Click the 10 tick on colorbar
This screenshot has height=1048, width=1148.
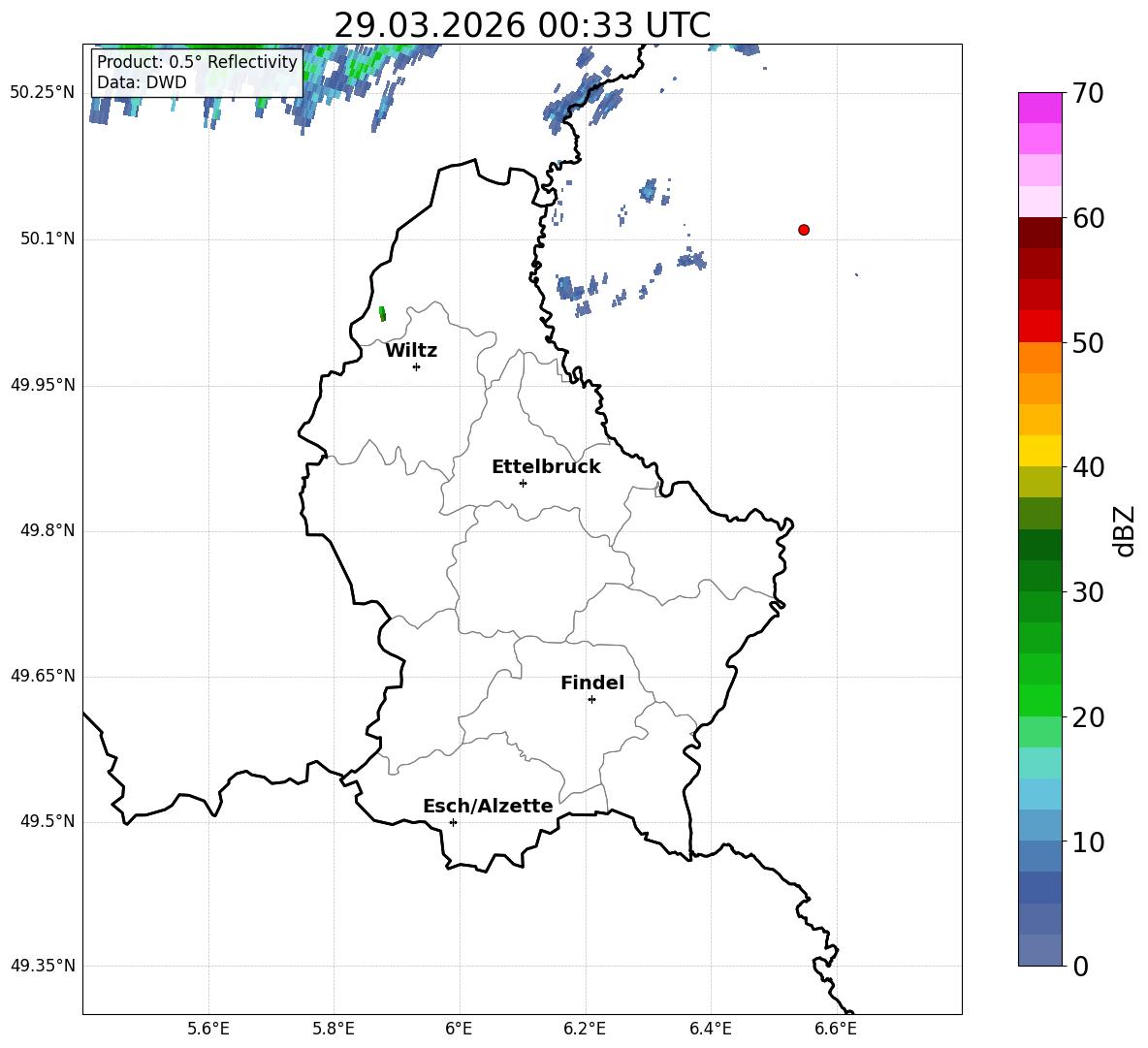tap(1088, 842)
